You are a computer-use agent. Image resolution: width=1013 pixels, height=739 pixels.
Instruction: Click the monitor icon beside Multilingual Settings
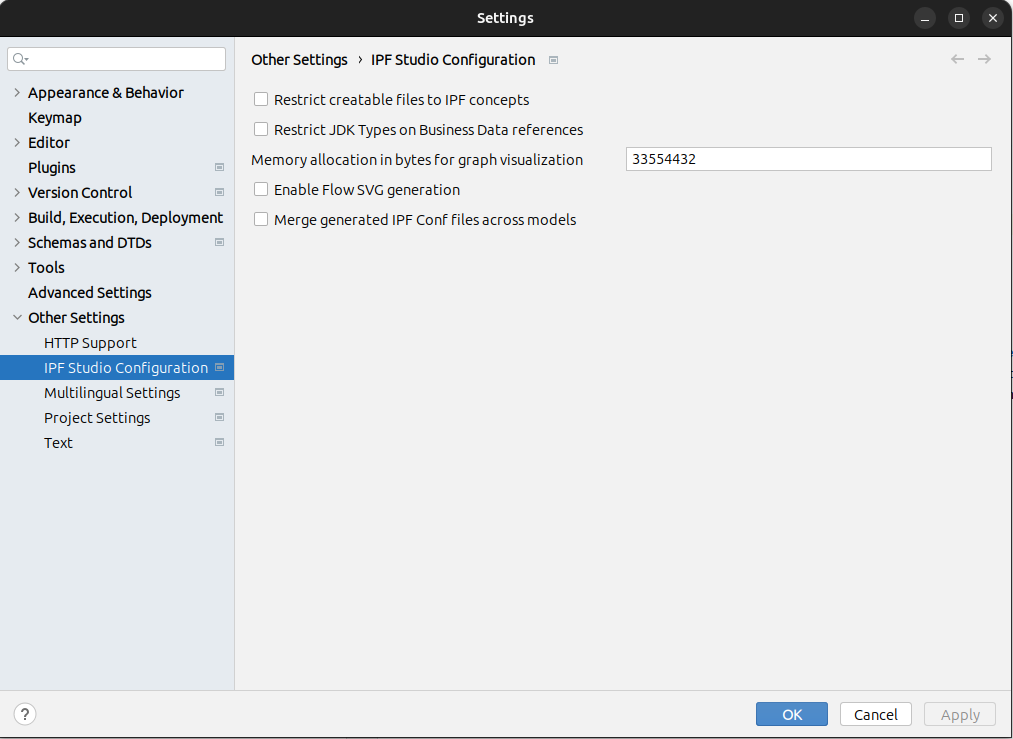(x=219, y=392)
